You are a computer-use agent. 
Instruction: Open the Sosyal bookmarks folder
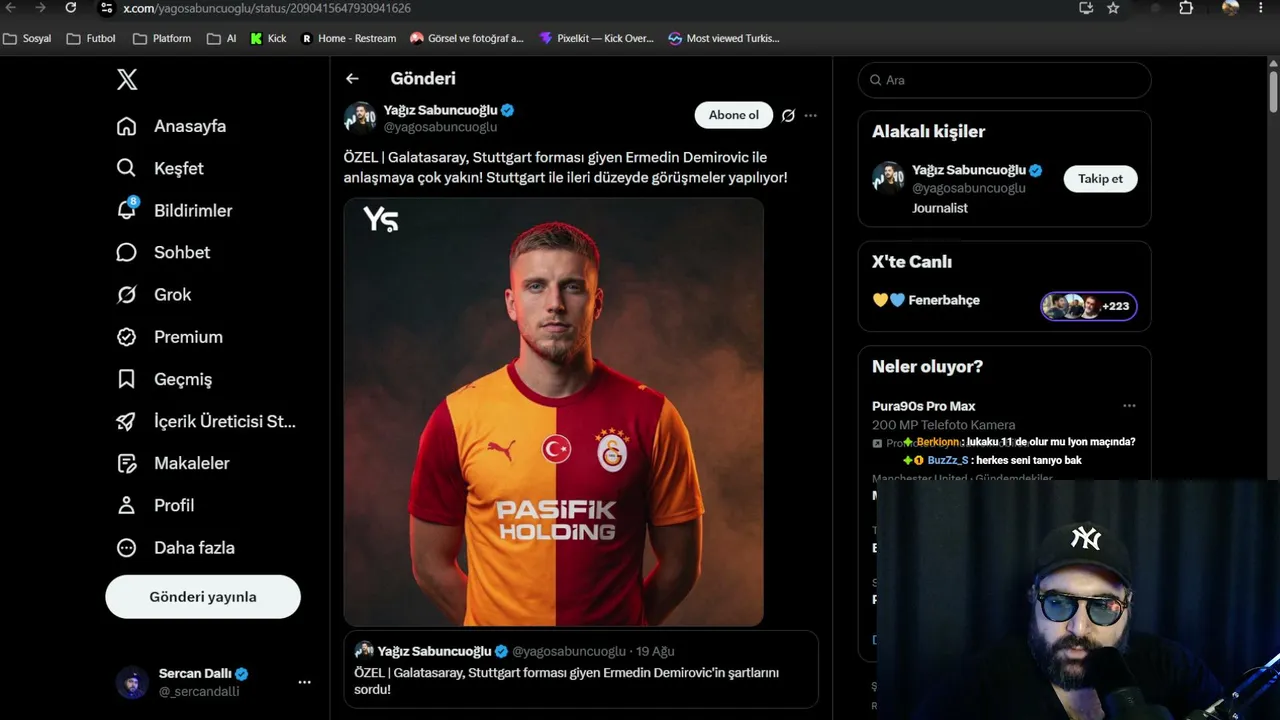point(28,39)
